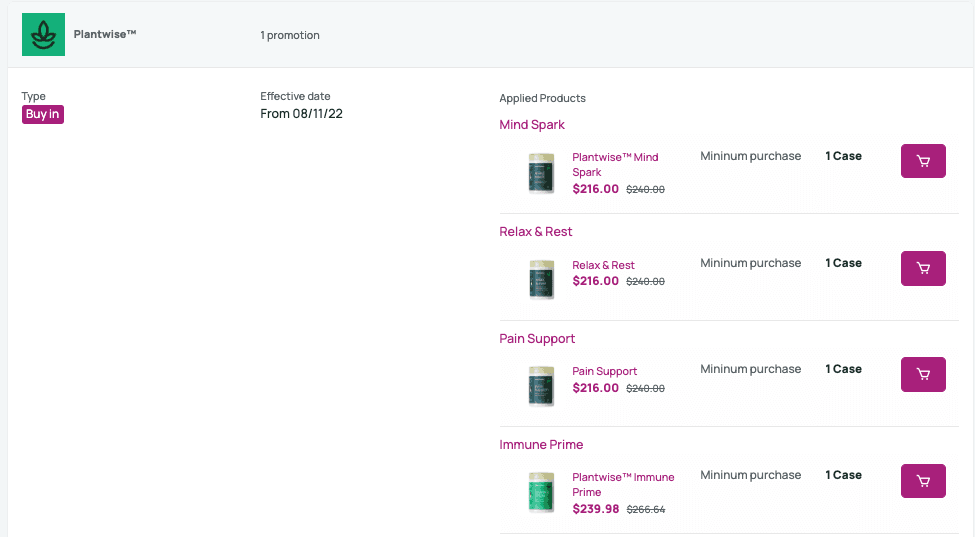Click the Type label
The height and width of the screenshot is (537, 975).
tap(34, 96)
